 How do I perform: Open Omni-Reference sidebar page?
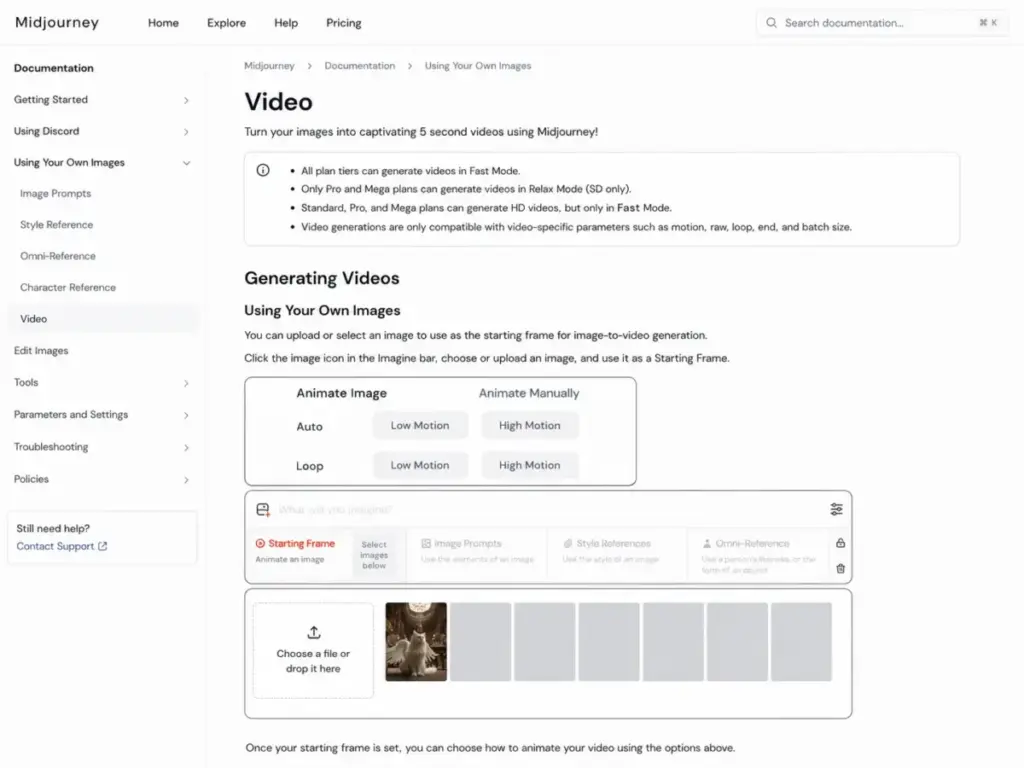coord(57,256)
